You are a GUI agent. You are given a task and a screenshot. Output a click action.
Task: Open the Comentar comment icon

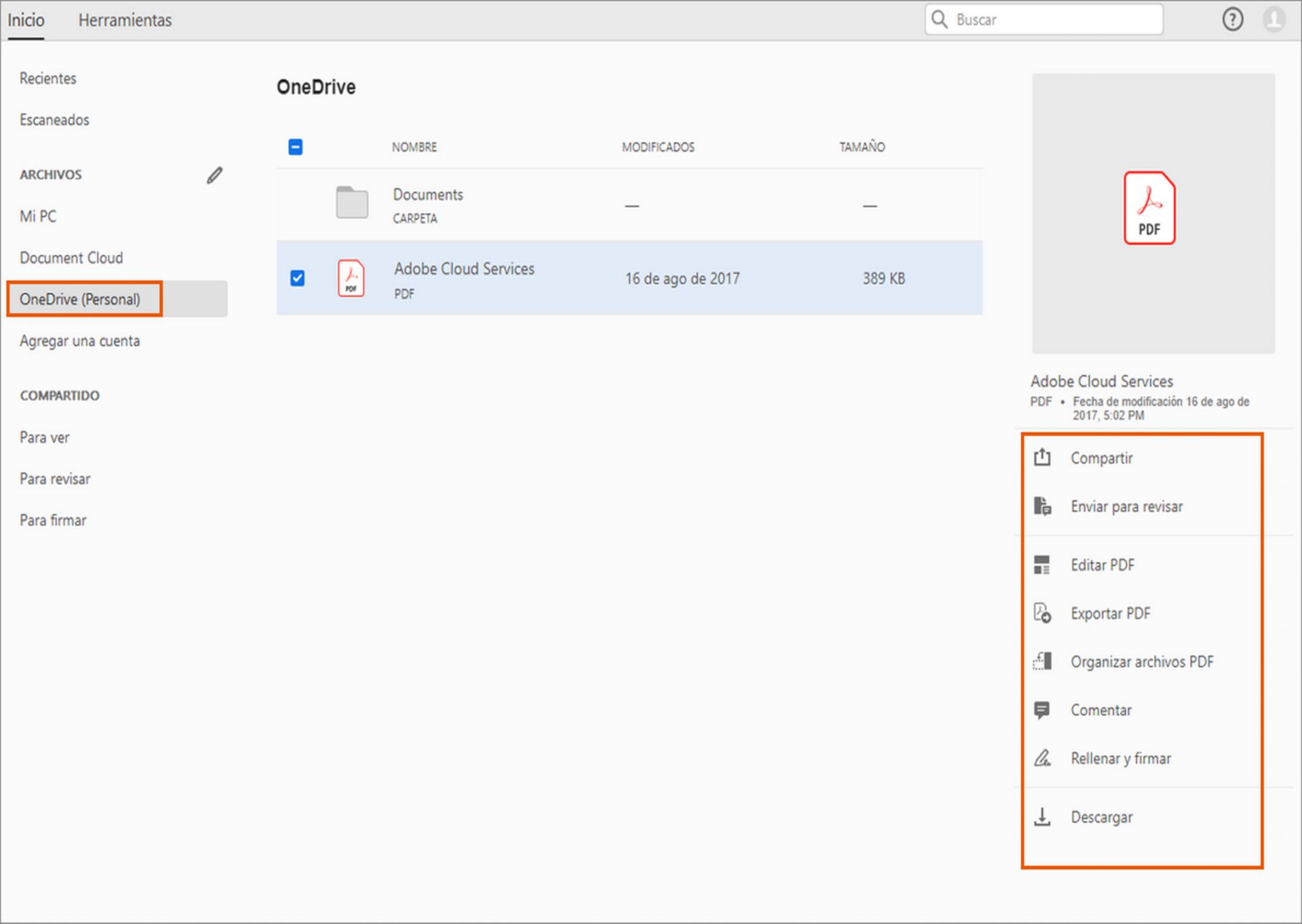(x=1042, y=710)
